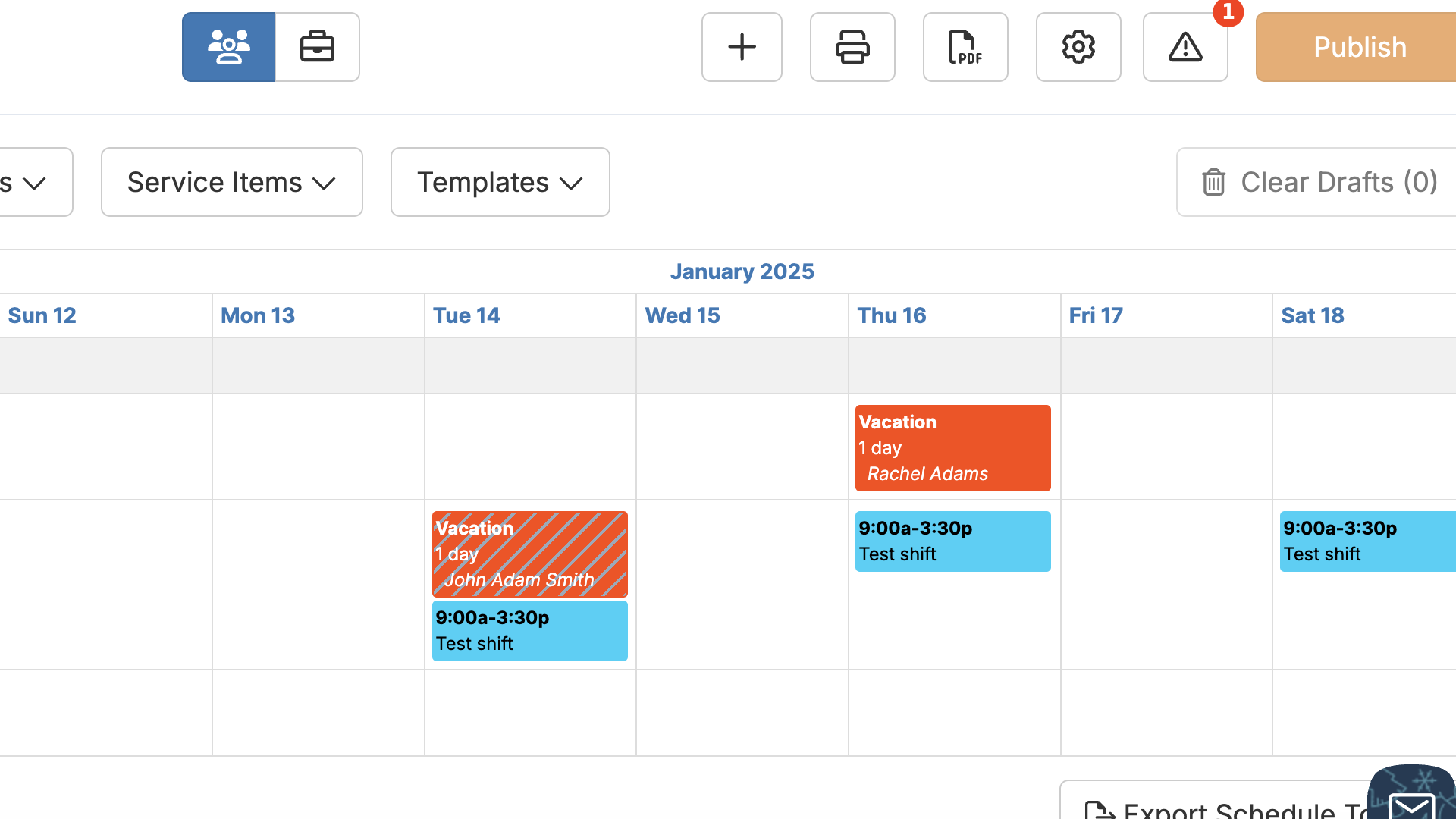1456x819 pixels.
Task: Click the Publish button
Action: point(1359,47)
